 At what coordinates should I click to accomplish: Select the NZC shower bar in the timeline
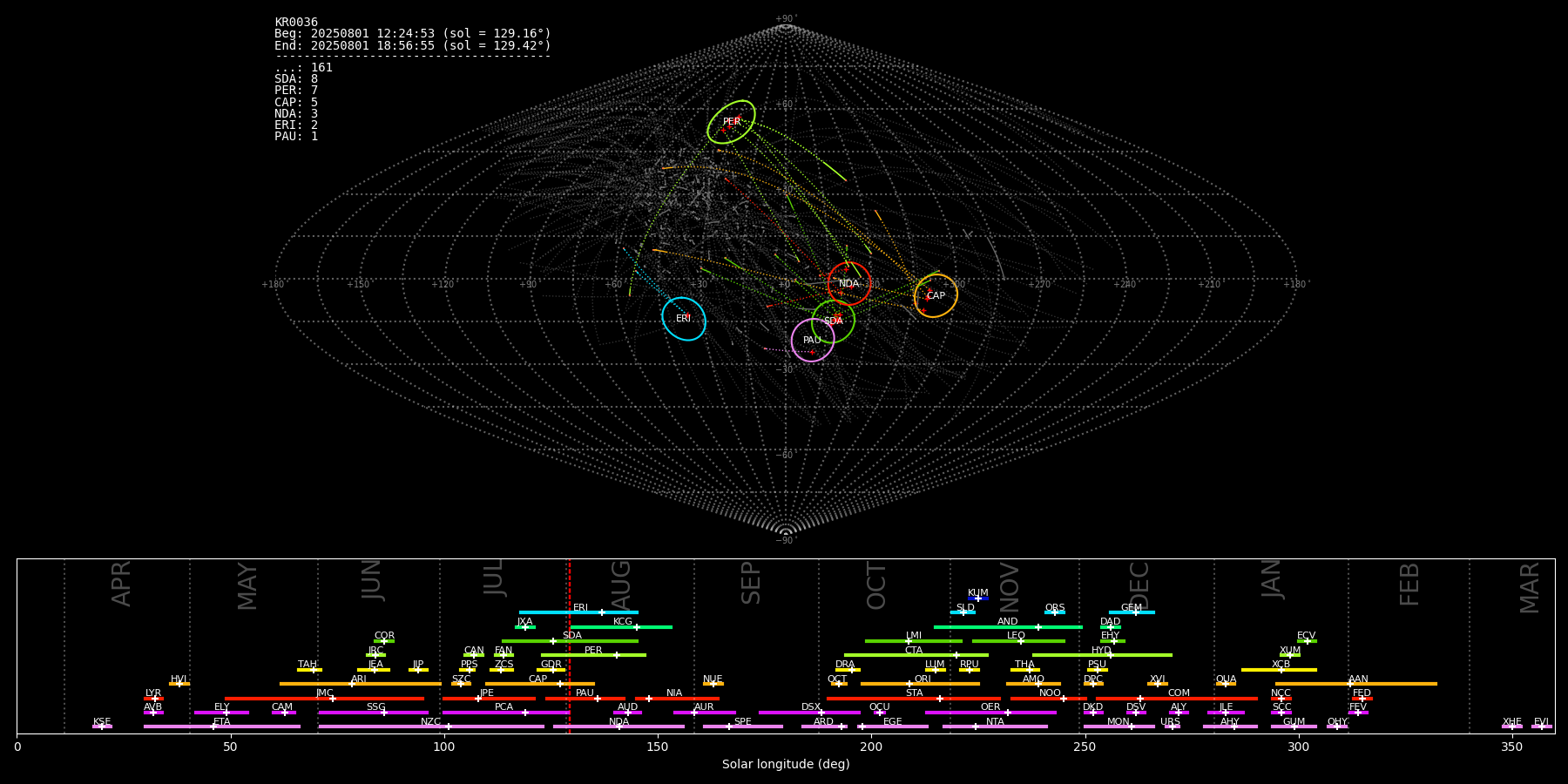431,726
